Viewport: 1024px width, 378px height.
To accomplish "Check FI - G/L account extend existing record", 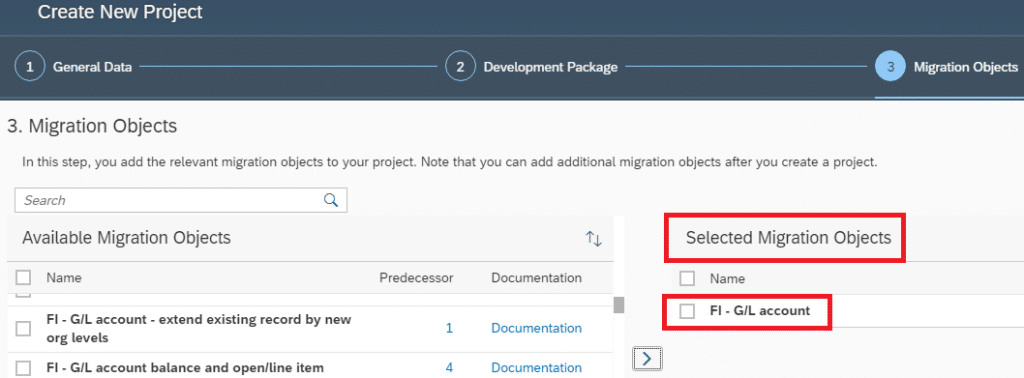I will click(x=24, y=328).
